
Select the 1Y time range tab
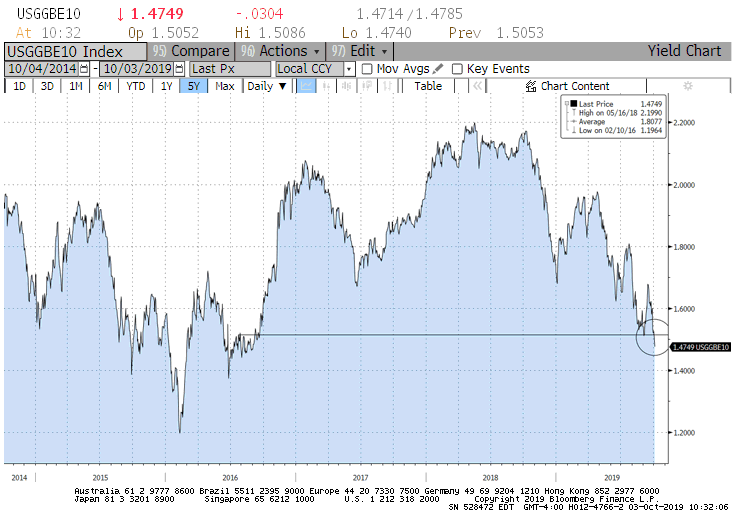167,86
